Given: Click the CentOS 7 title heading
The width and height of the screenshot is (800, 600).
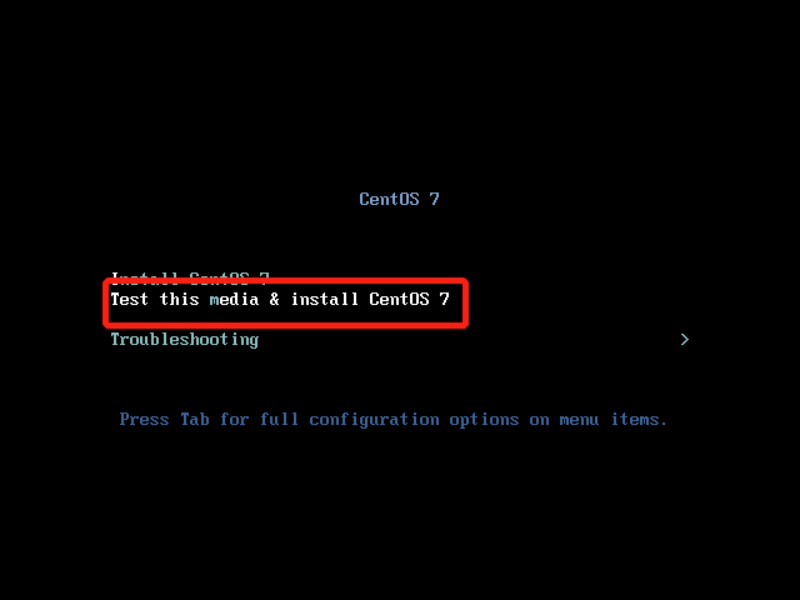Looking at the screenshot, I should coord(399,199).
